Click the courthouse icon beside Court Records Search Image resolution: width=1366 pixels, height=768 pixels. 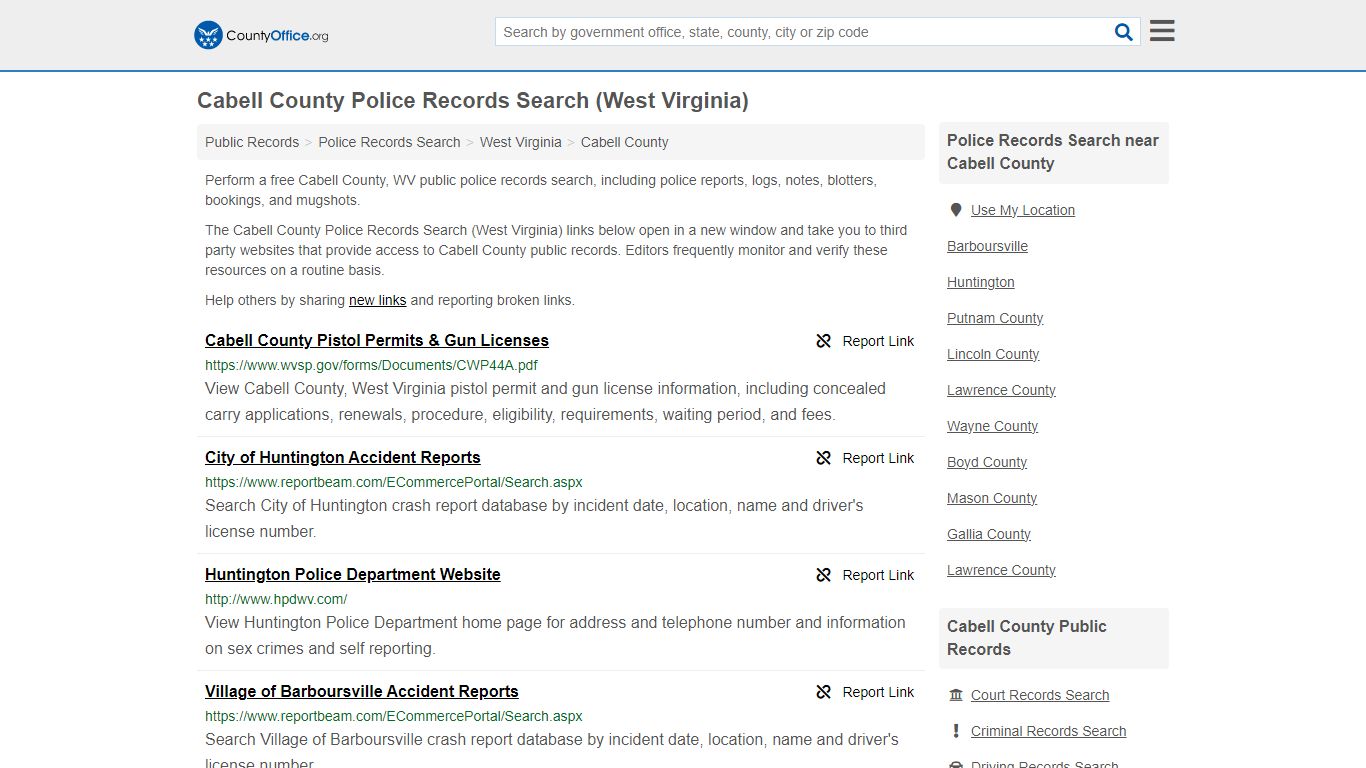tap(956, 695)
